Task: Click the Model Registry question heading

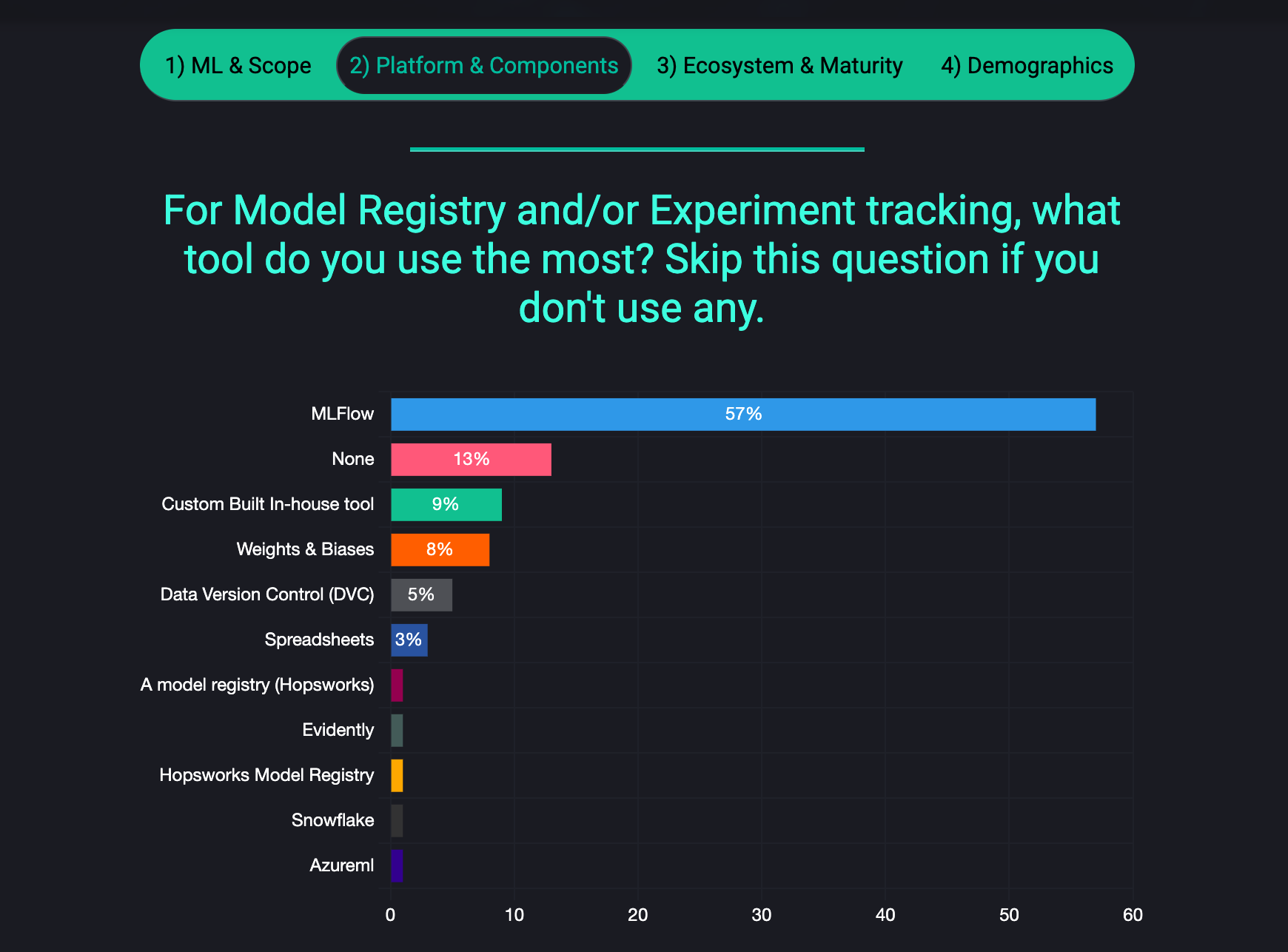Action: pos(641,259)
